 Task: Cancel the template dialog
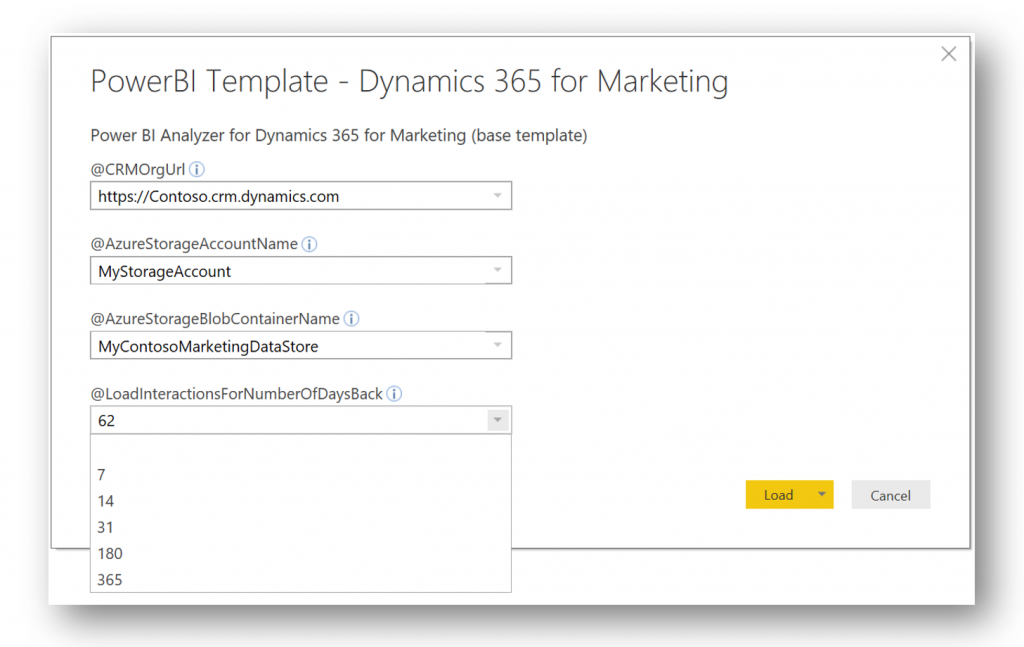[890, 495]
